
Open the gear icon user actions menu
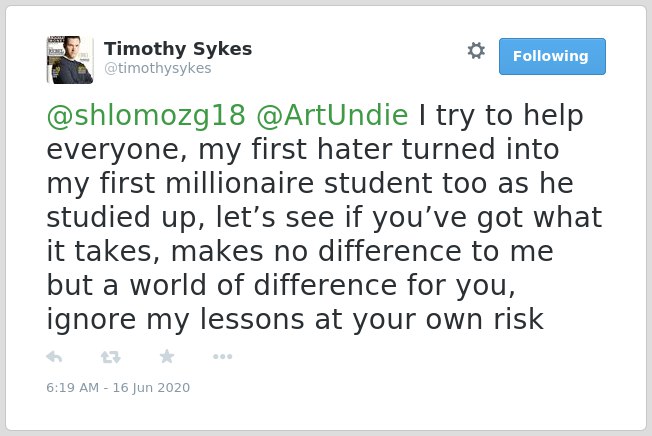pos(476,51)
